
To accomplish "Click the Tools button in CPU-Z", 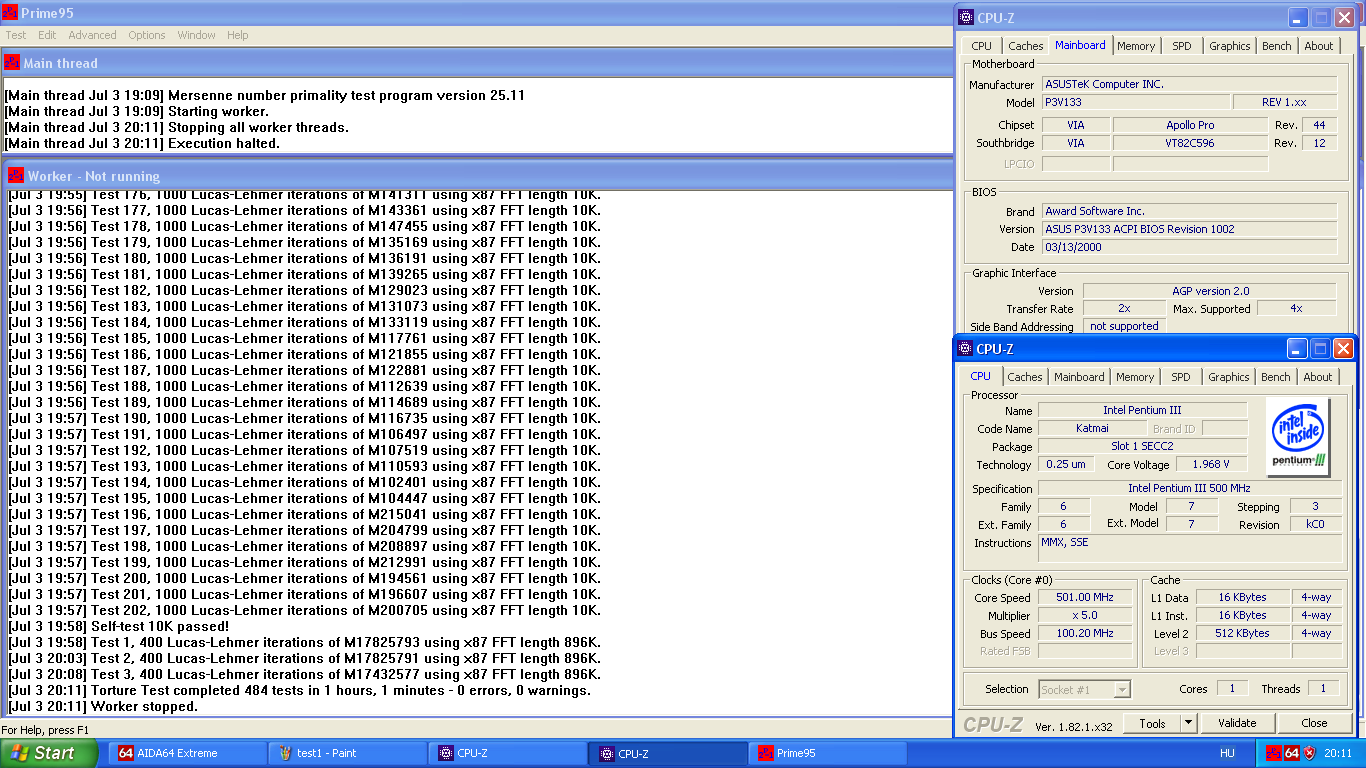I will click(1152, 723).
